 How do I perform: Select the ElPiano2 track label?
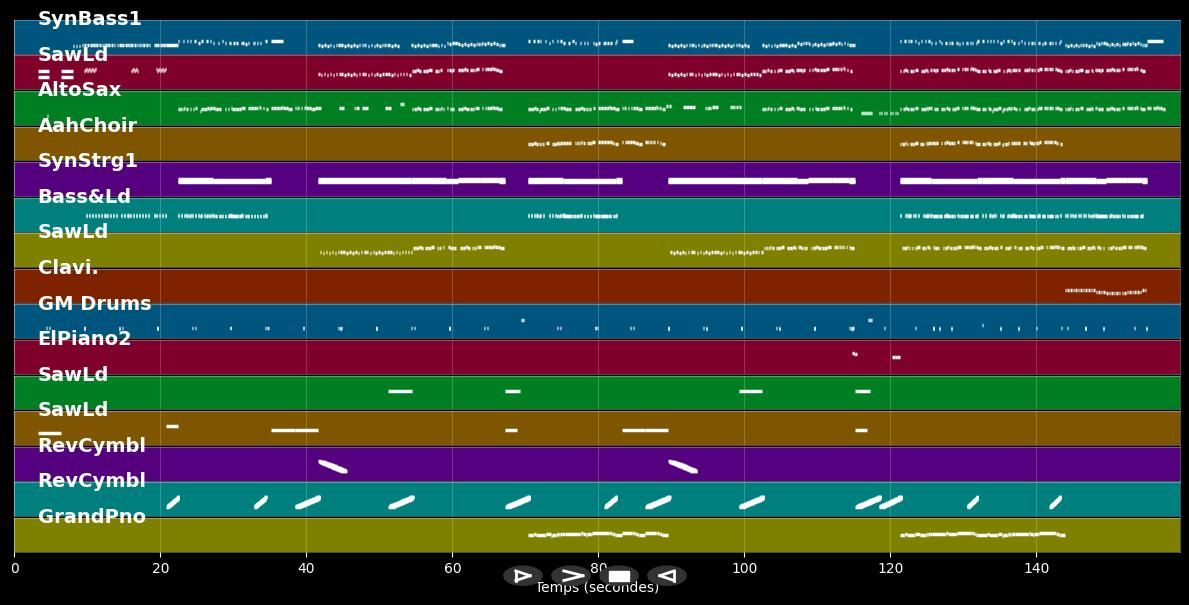tap(84, 338)
